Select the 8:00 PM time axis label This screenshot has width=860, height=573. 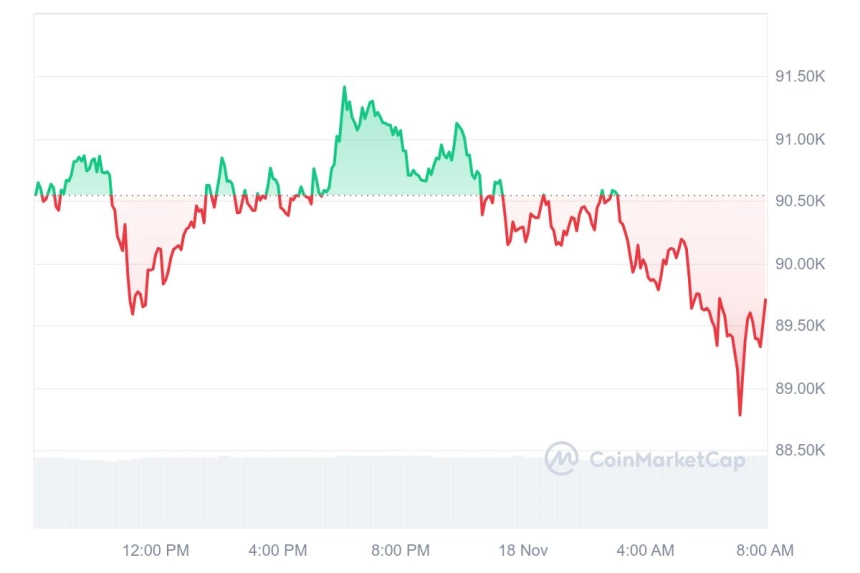point(400,550)
